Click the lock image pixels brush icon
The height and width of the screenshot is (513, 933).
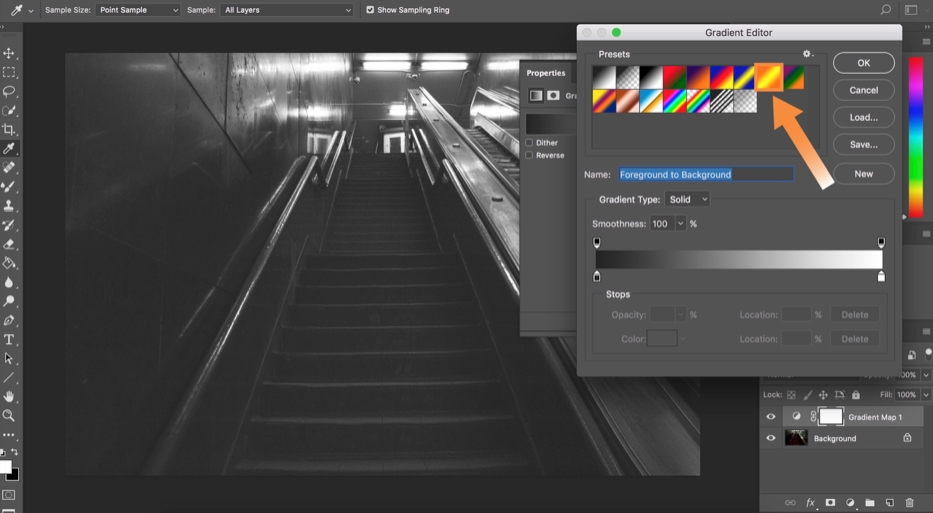[807, 395]
